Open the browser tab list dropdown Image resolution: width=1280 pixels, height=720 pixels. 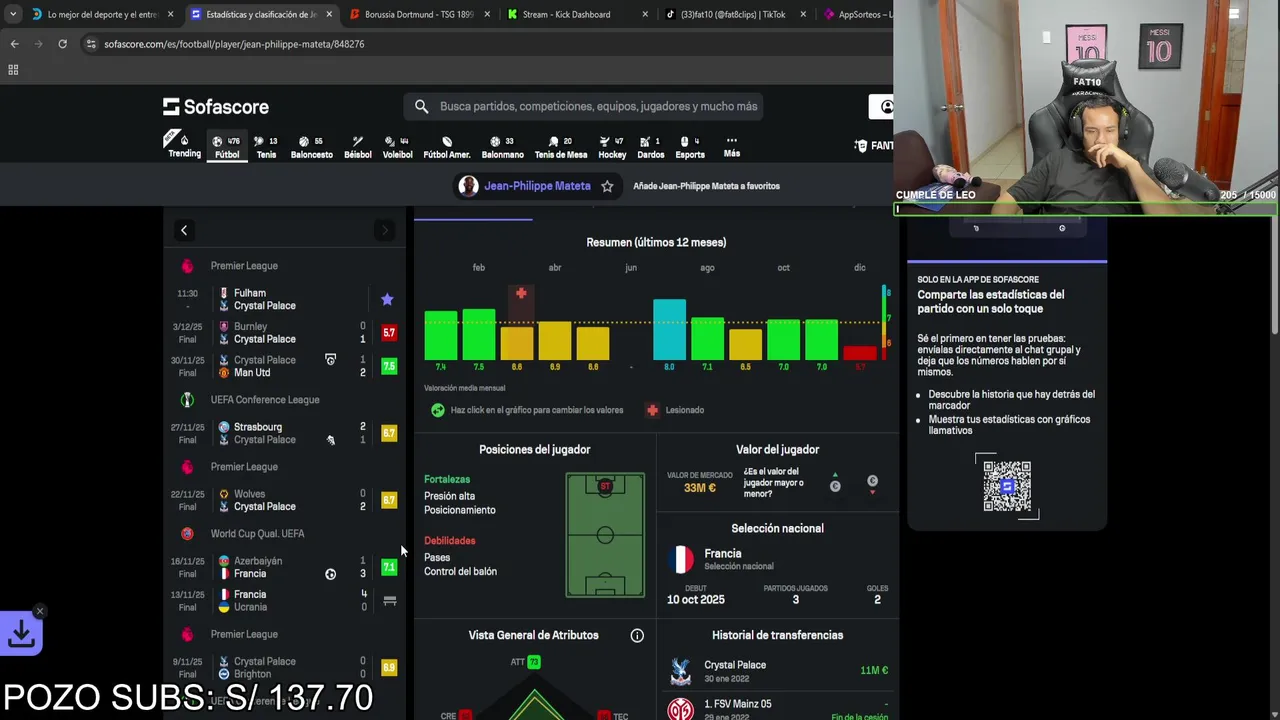pos(12,14)
